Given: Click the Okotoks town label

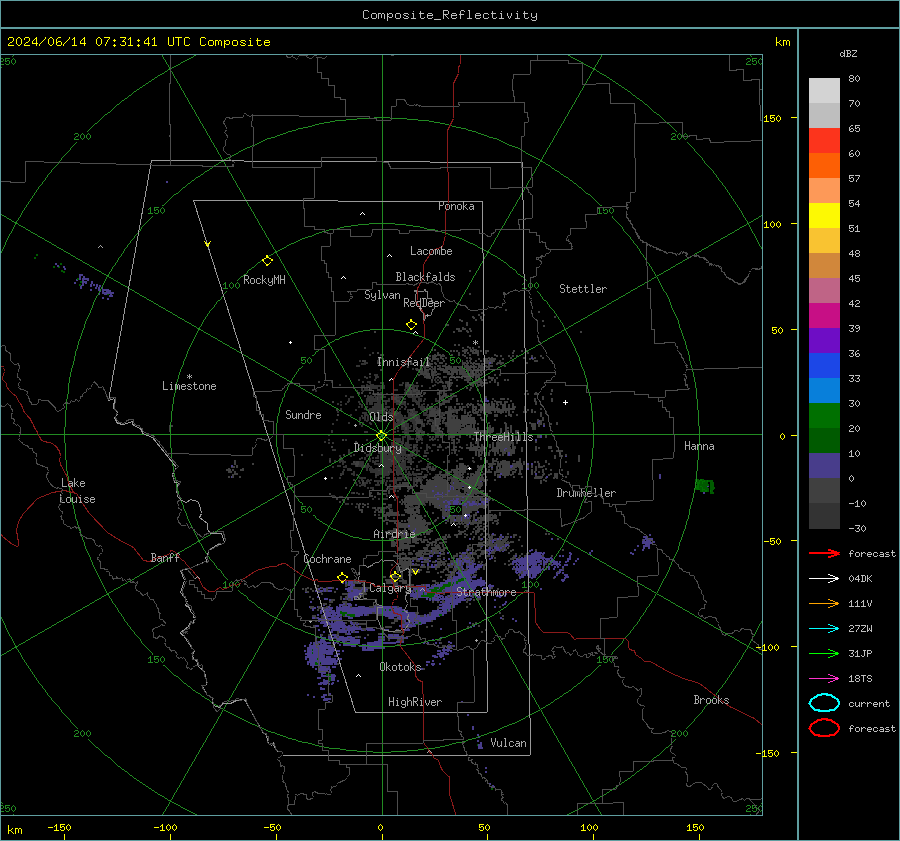Looking at the screenshot, I should (x=400, y=667).
